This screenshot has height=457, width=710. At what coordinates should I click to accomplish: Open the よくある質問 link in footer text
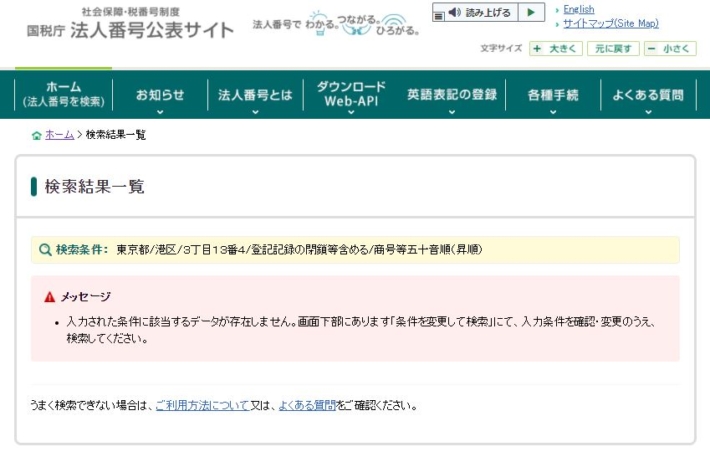tap(307, 405)
